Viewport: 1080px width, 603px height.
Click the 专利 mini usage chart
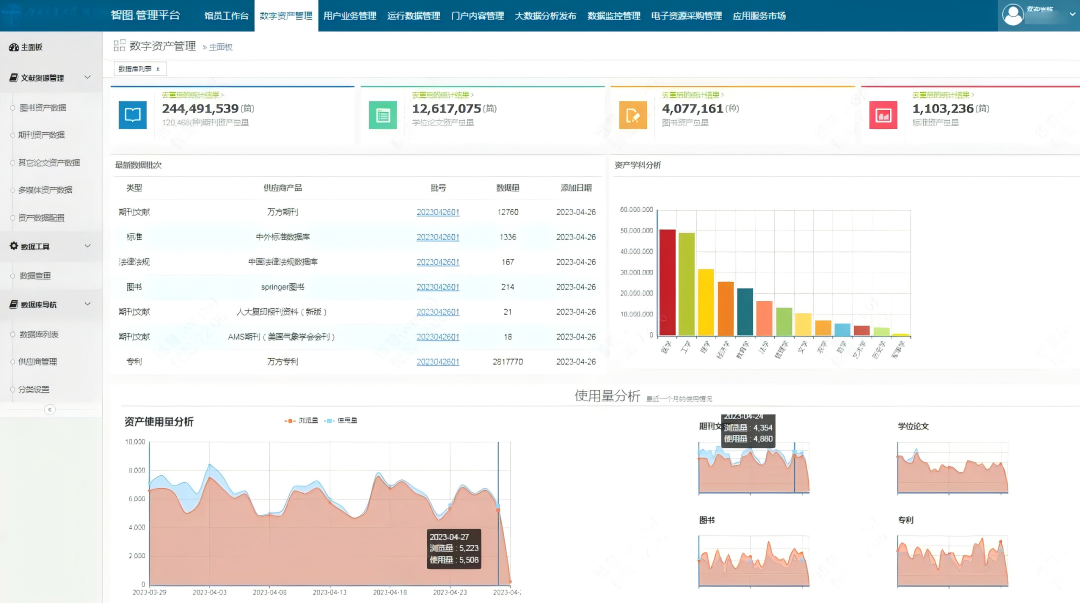pyautogui.click(x=953, y=562)
